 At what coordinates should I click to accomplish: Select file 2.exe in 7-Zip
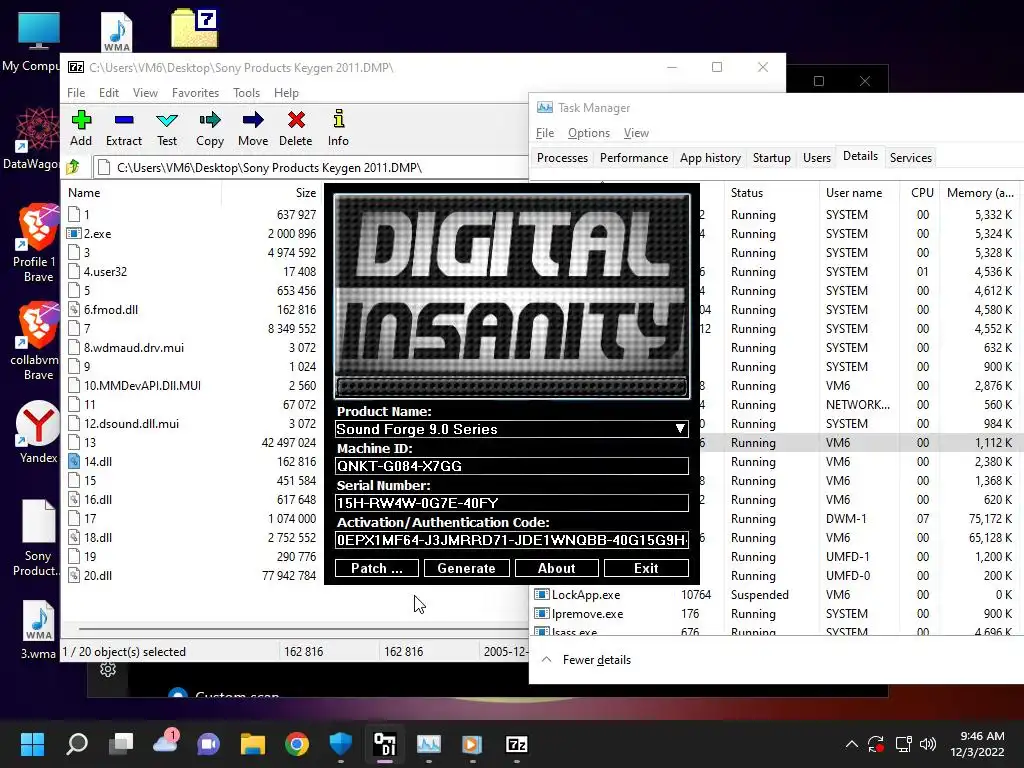coord(97,234)
